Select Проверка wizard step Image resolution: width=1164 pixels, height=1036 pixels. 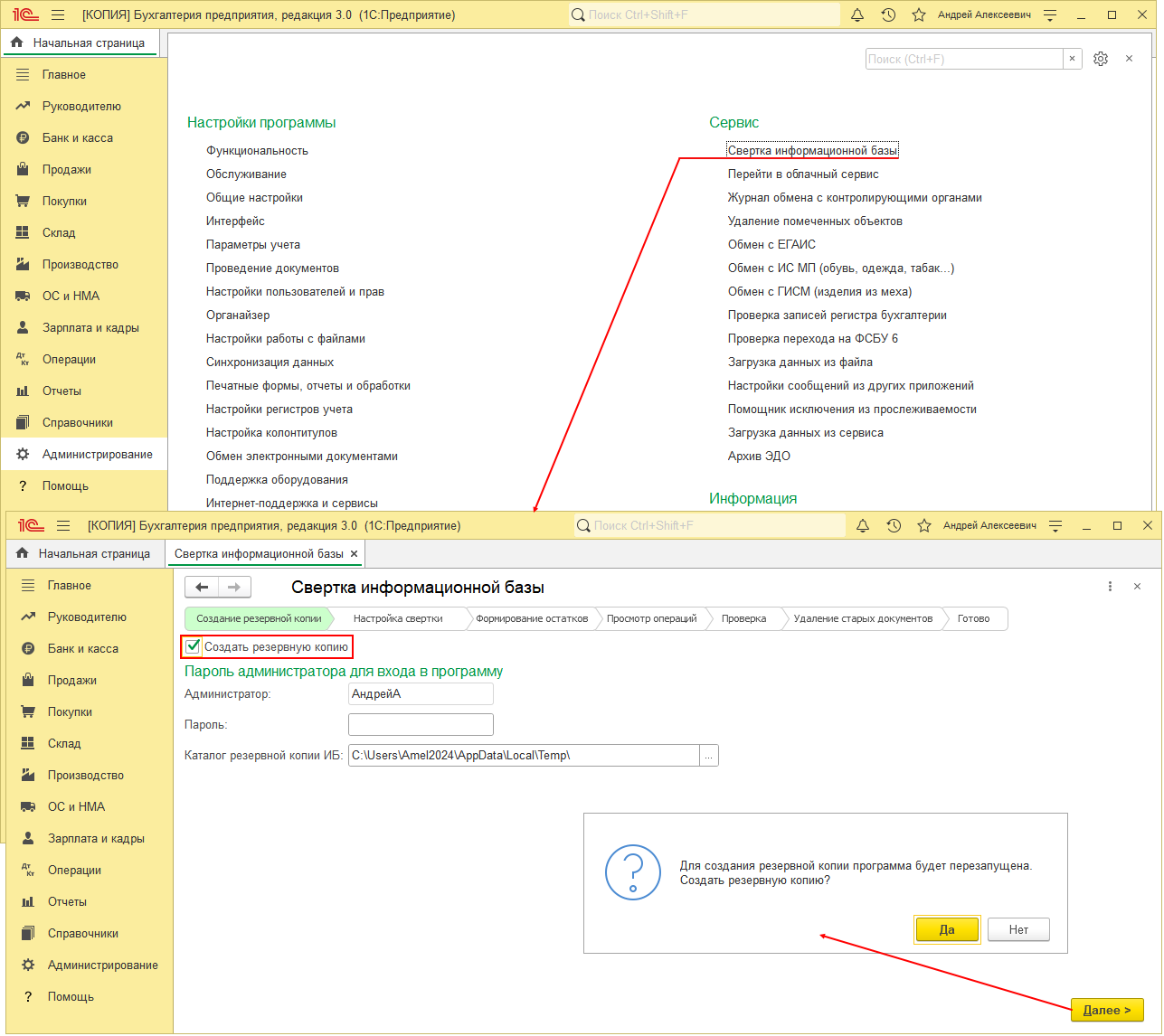743,618
